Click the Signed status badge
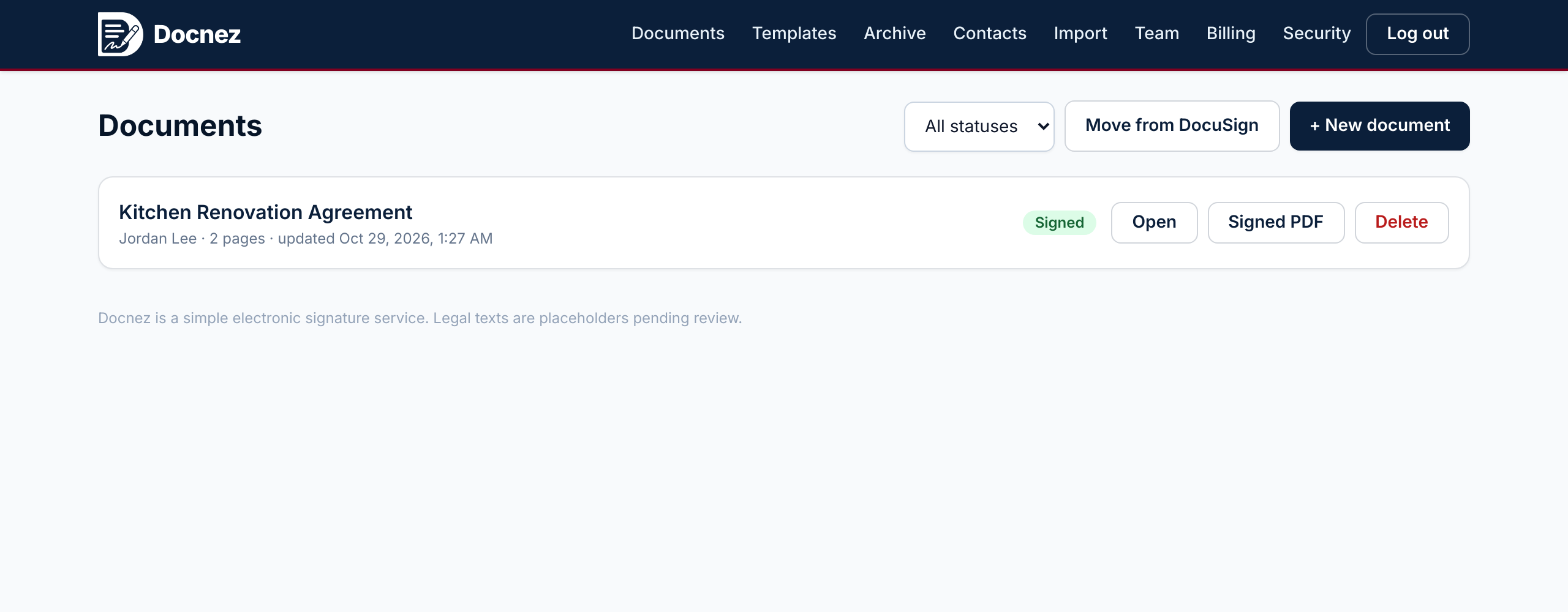 1059,223
